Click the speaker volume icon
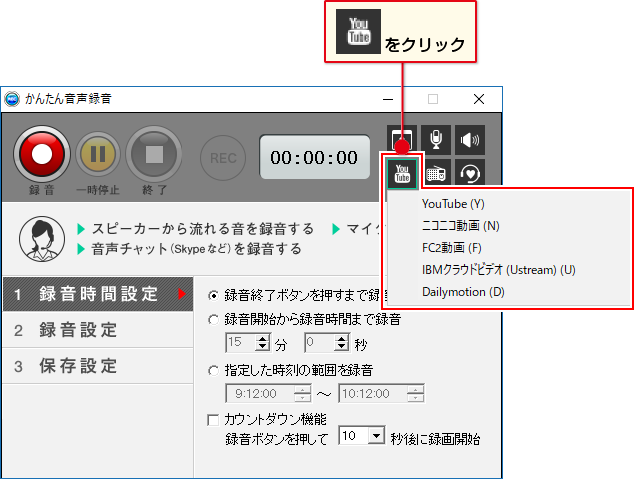The height and width of the screenshot is (480, 635). tap(469, 139)
